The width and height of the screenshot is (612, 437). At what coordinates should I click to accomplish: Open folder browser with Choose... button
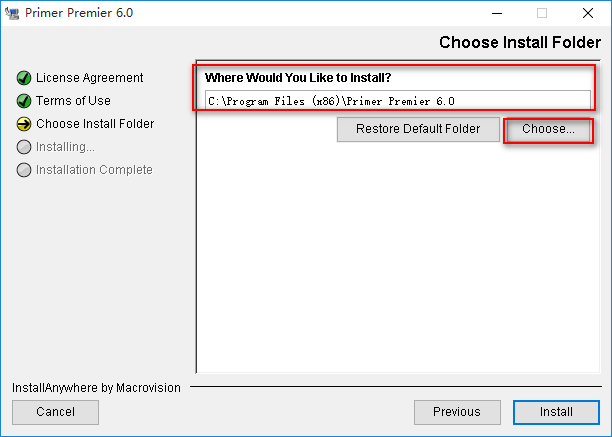pyautogui.click(x=548, y=129)
